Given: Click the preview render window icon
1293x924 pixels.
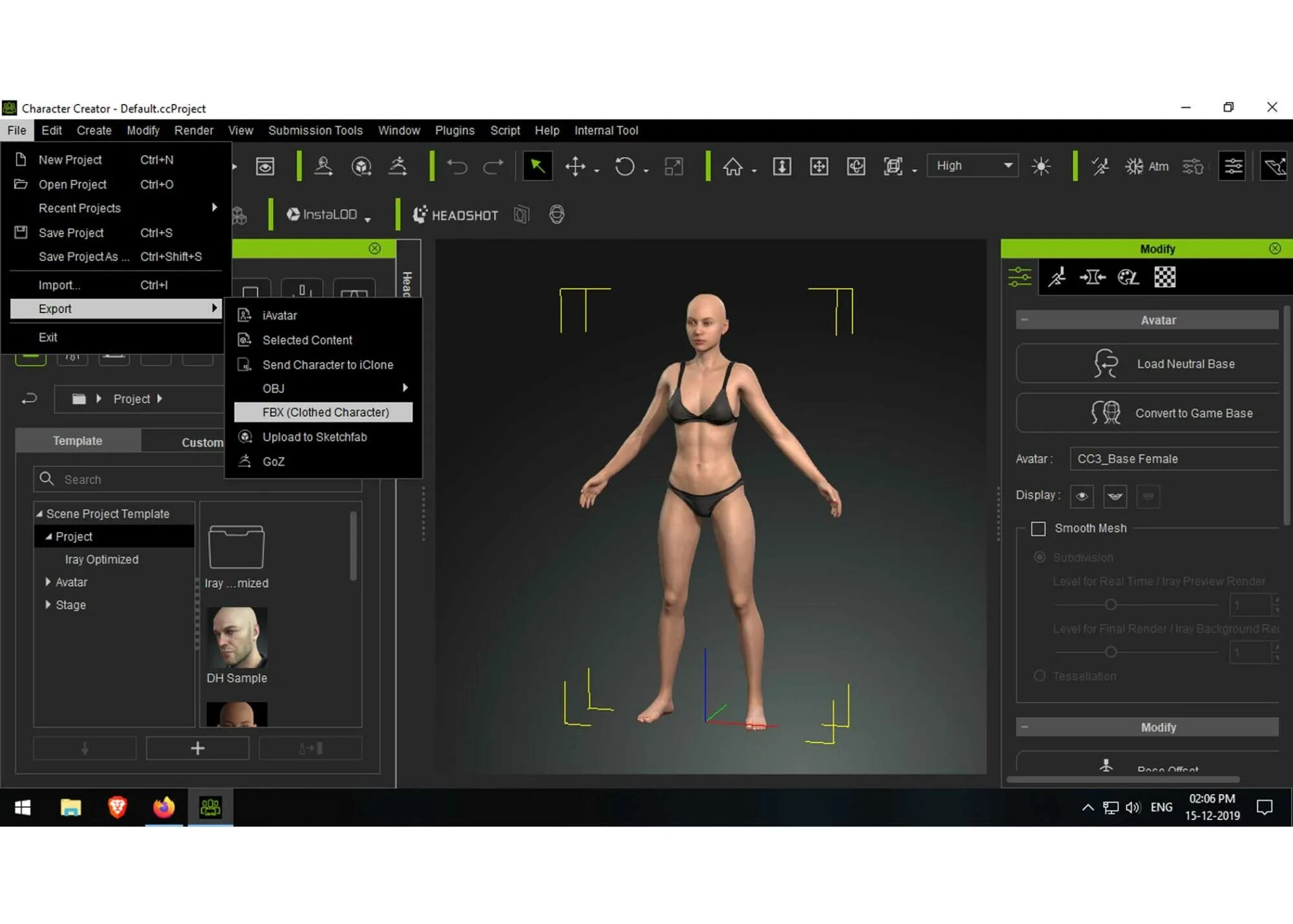Looking at the screenshot, I should (x=265, y=167).
